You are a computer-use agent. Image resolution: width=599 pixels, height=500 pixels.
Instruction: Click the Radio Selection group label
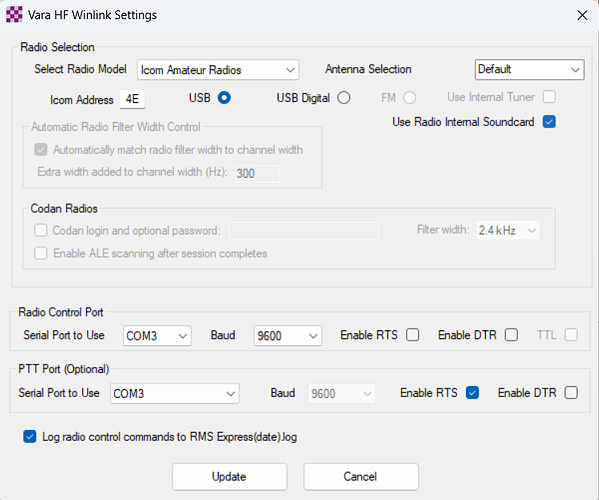tap(57, 47)
